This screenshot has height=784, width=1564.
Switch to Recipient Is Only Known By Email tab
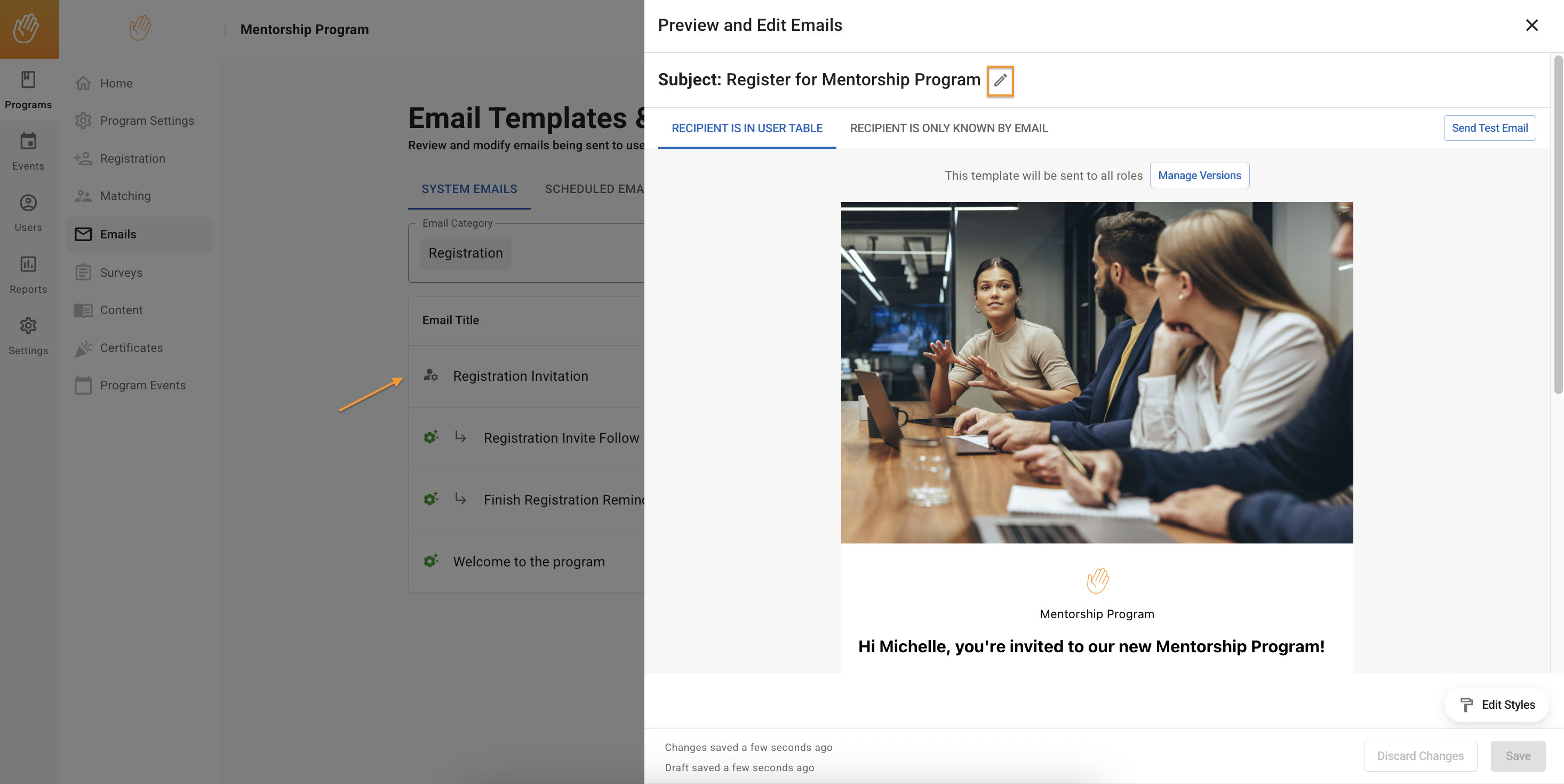(x=948, y=128)
